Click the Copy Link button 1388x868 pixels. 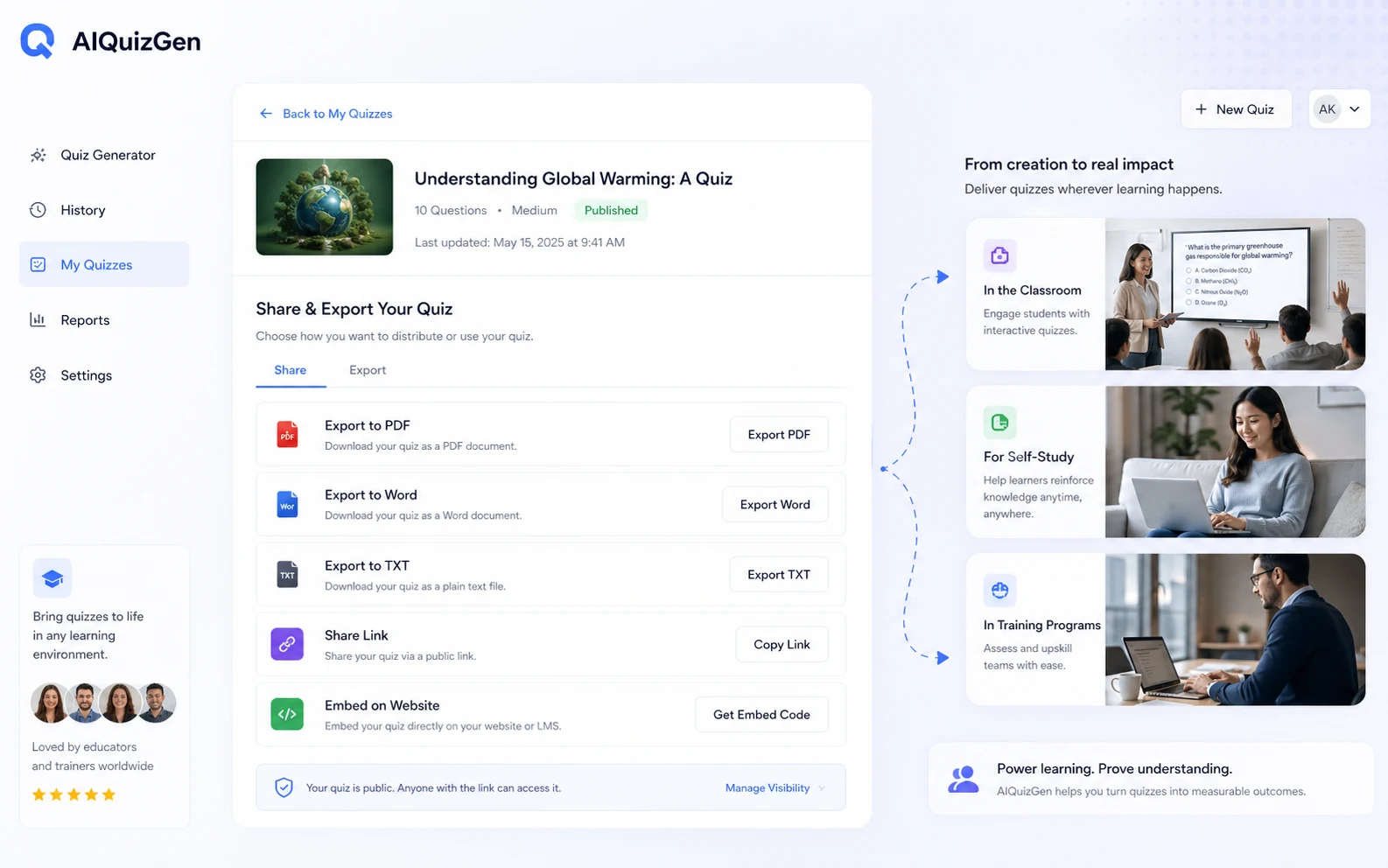point(782,644)
